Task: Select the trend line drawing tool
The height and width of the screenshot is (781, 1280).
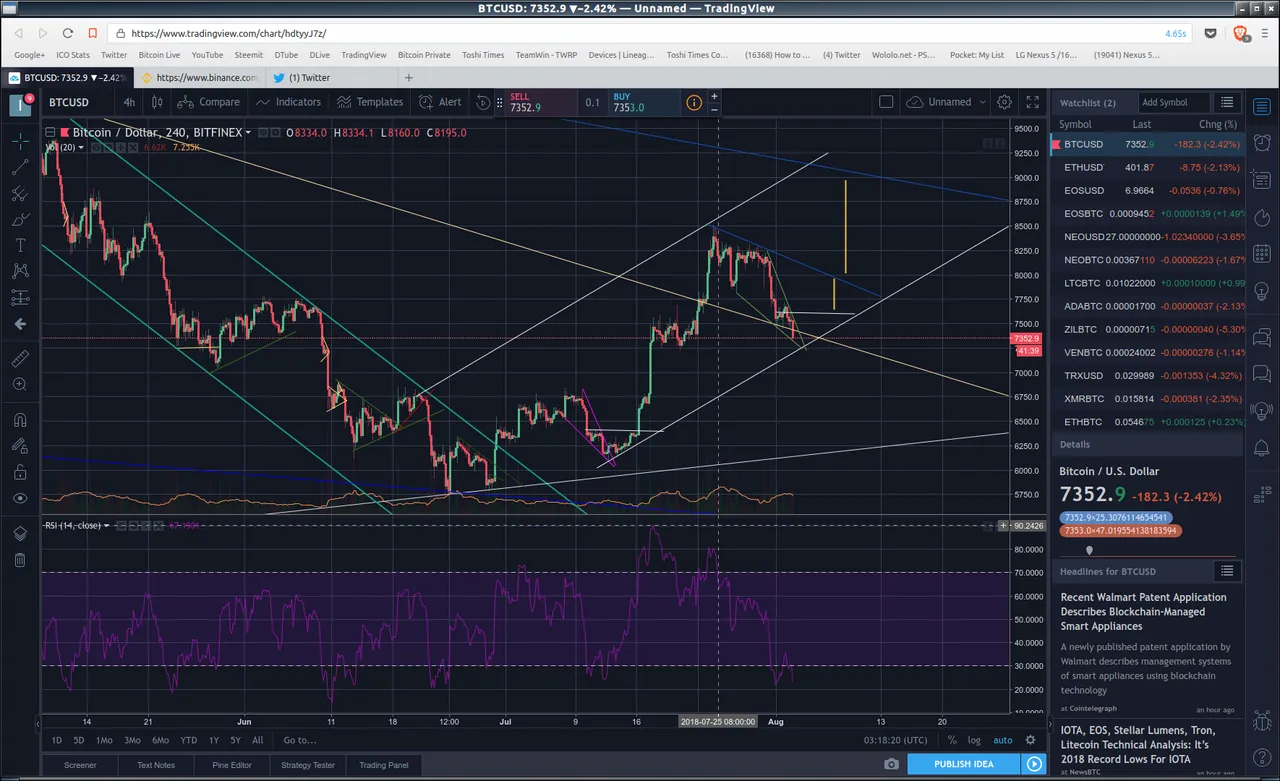Action: [20, 167]
